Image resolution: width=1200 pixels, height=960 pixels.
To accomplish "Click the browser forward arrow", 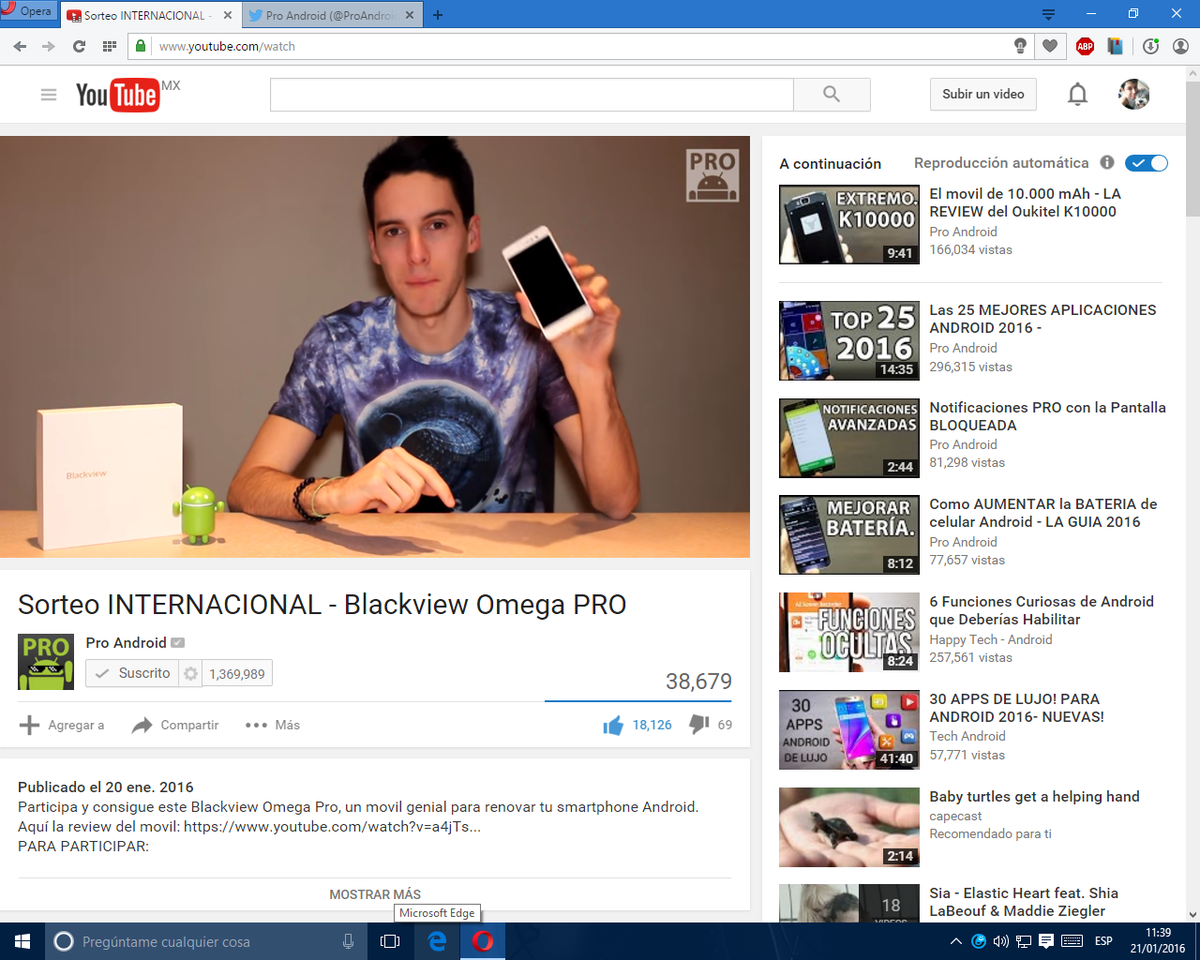I will tap(48, 46).
